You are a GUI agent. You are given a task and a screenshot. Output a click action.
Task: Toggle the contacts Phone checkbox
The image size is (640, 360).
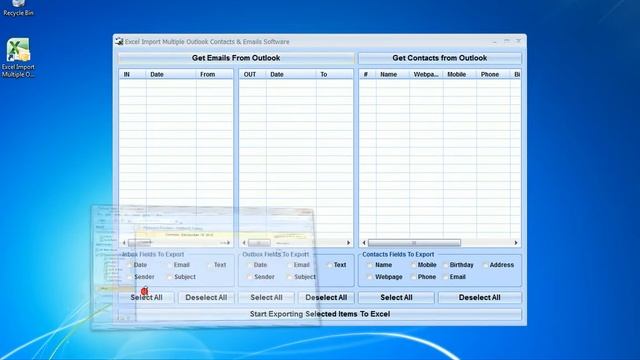(x=413, y=277)
